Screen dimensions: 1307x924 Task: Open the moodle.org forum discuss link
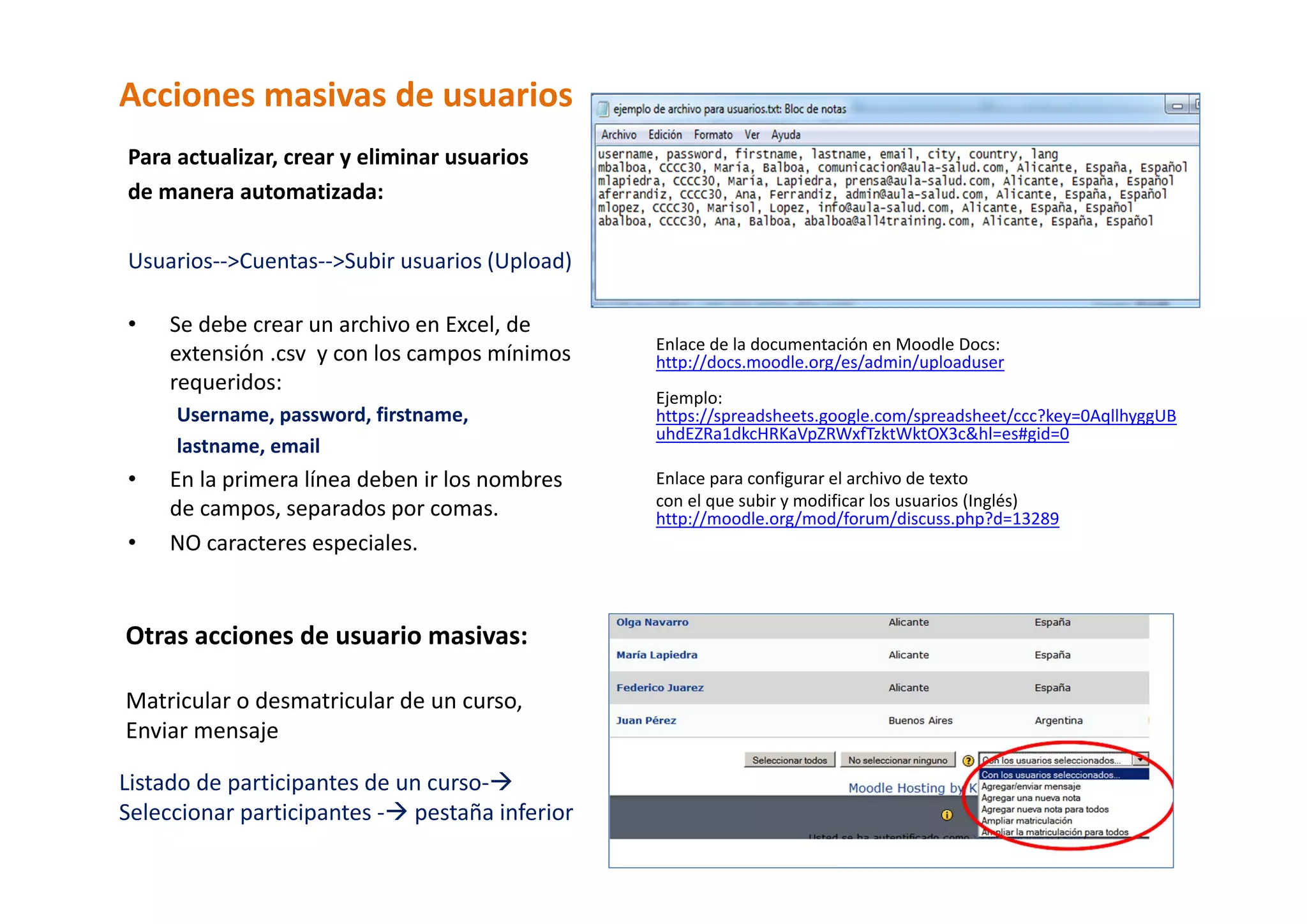(x=857, y=519)
